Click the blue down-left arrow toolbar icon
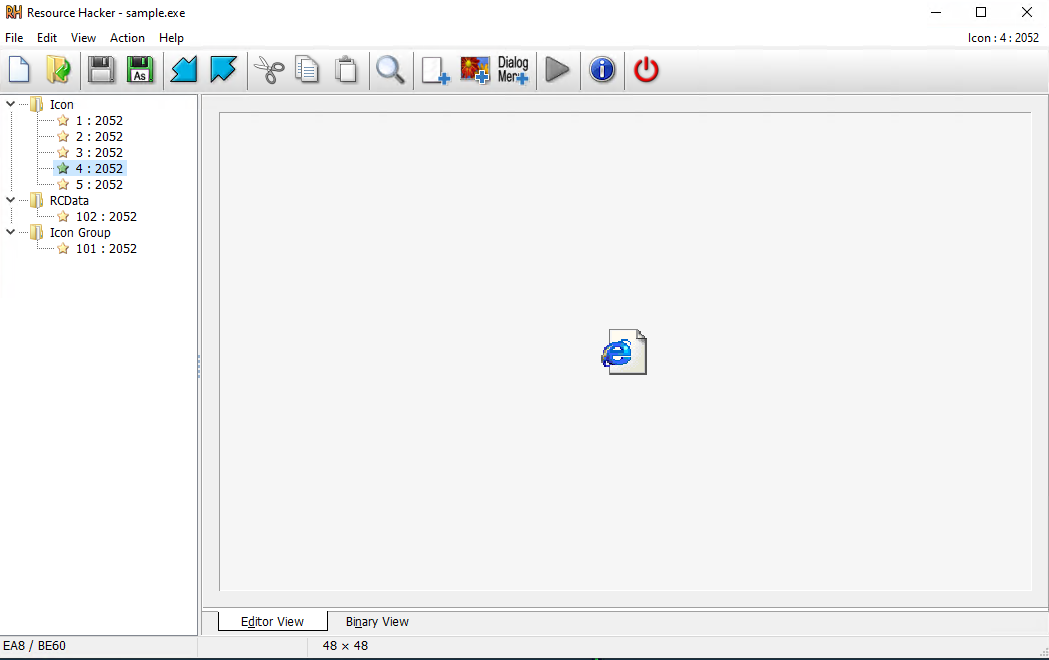 [x=184, y=70]
